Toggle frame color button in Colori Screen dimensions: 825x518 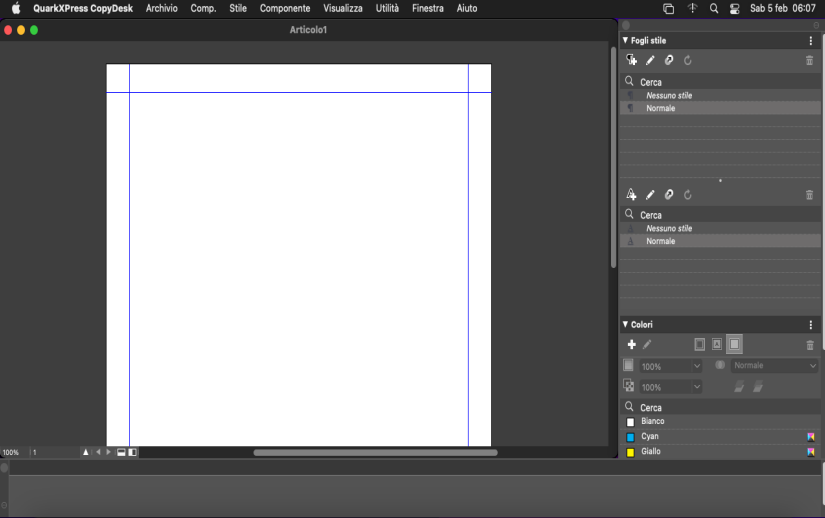[x=699, y=344]
